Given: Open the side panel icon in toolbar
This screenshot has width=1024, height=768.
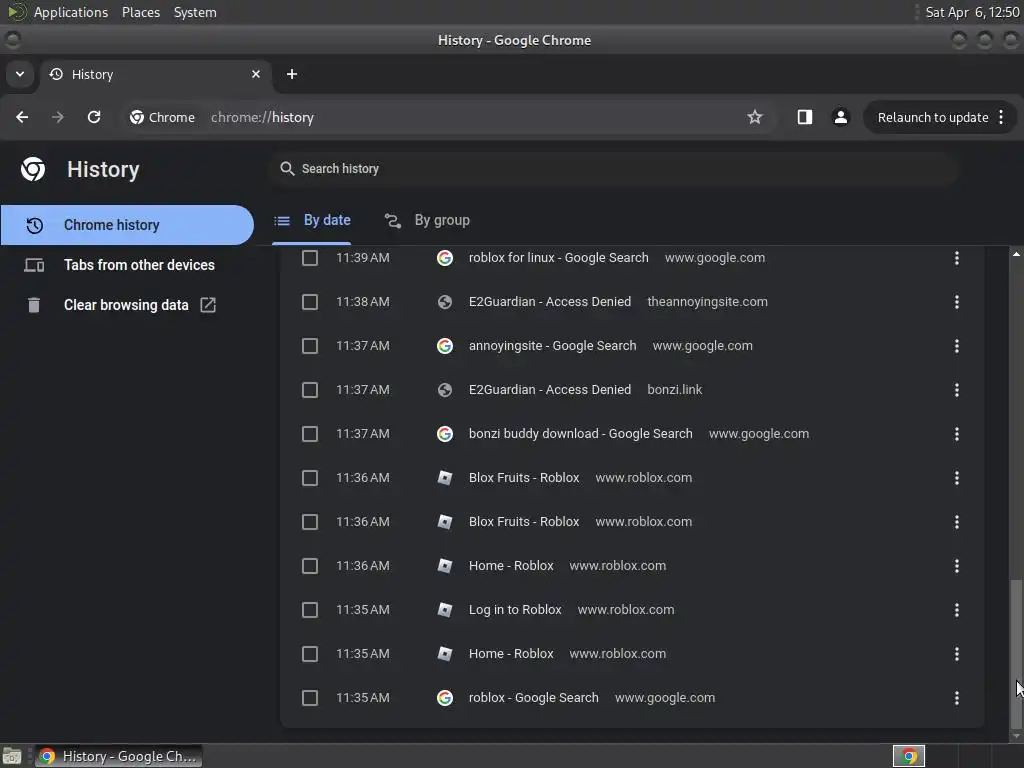Looking at the screenshot, I should (x=805, y=117).
